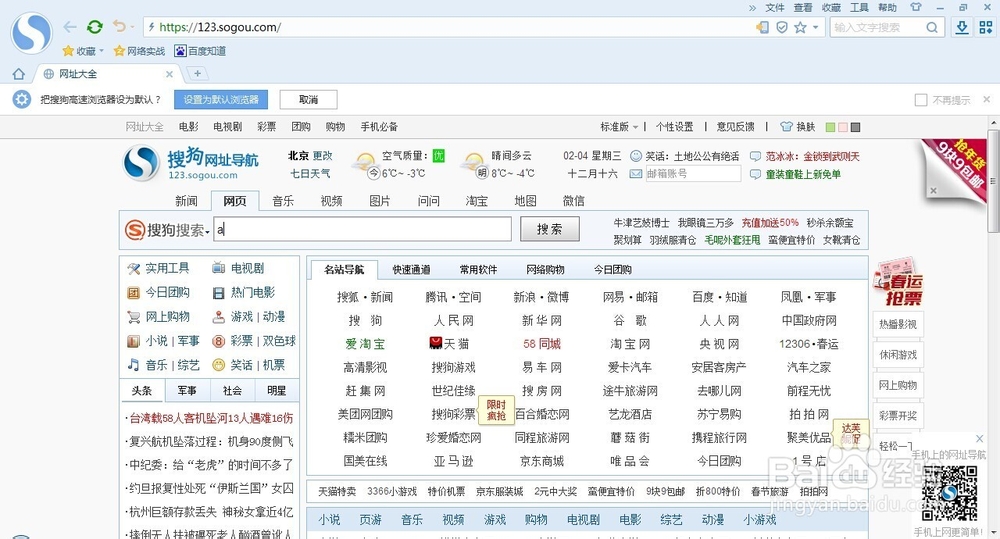The height and width of the screenshot is (539, 1000).
Task: Open 今日团购 in the left sidebar
Action: 159,292
